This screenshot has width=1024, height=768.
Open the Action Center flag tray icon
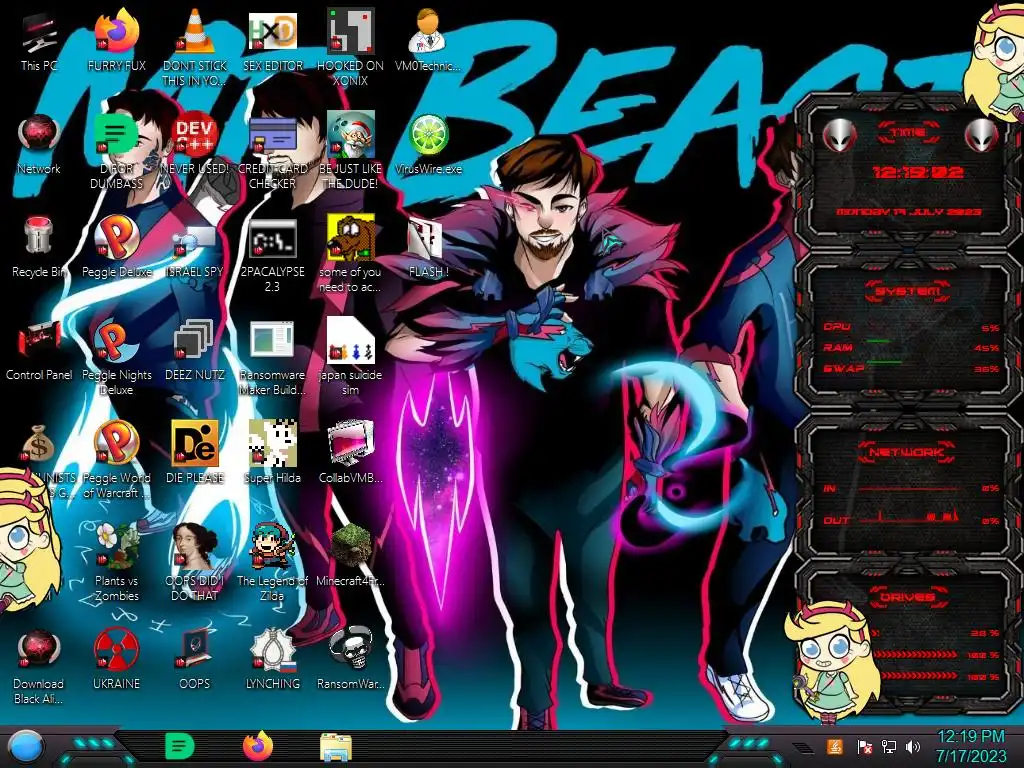tap(864, 746)
